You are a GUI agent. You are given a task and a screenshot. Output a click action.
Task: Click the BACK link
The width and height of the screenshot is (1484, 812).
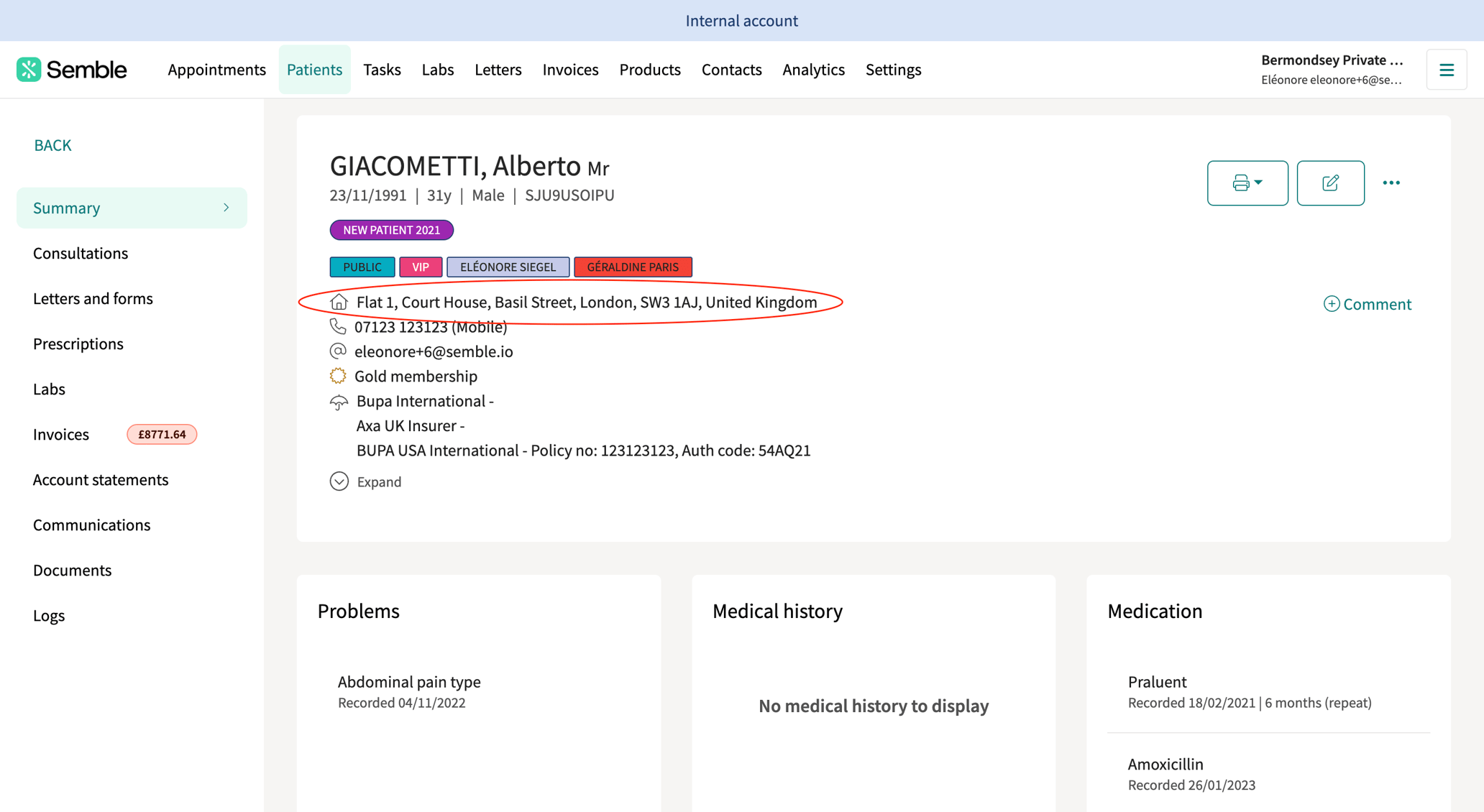click(x=52, y=145)
